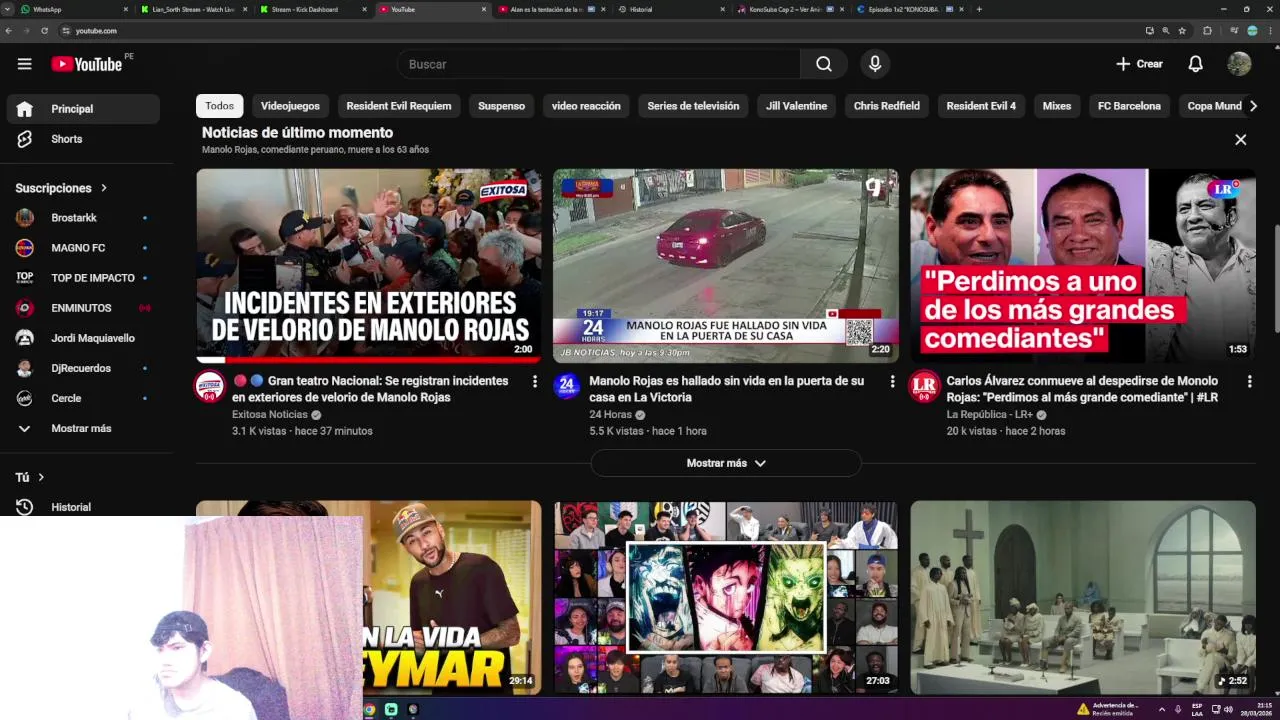Open a new browser tab
The height and width of the screenshot is (720, 1280).
[x=978, y=9]
